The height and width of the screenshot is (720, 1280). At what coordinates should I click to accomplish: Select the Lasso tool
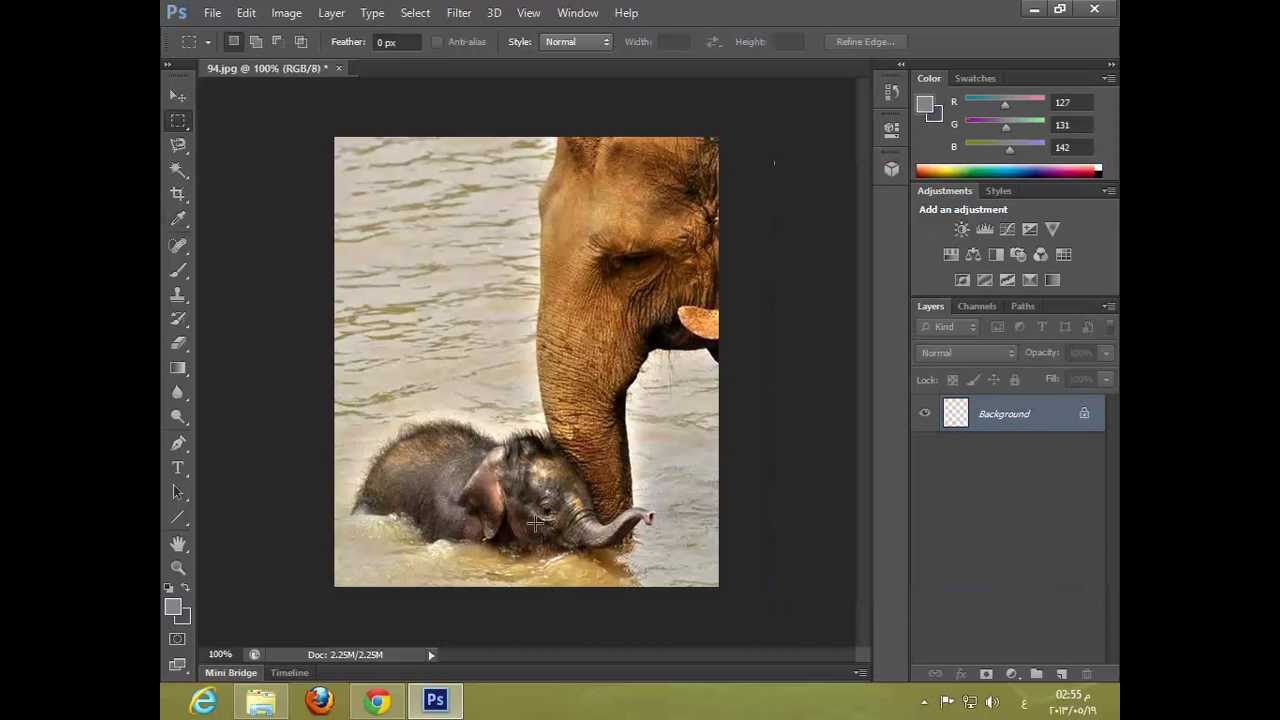tap(178, 145)
